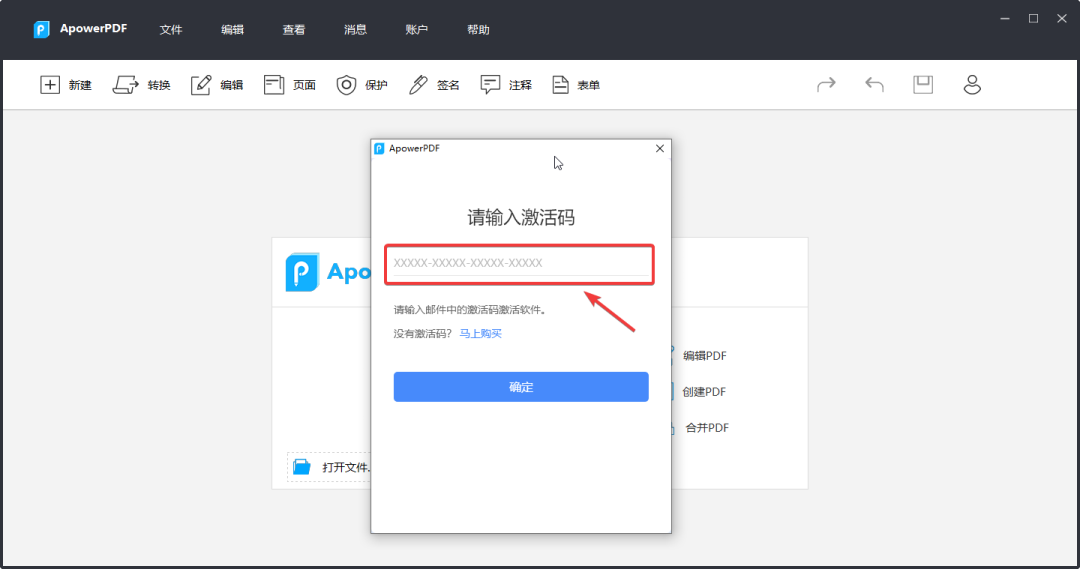This screenshot has width=1080, height=569.
Task: Click the dialog's small ApowerPDF icon
Action: [x=379, y=148]
